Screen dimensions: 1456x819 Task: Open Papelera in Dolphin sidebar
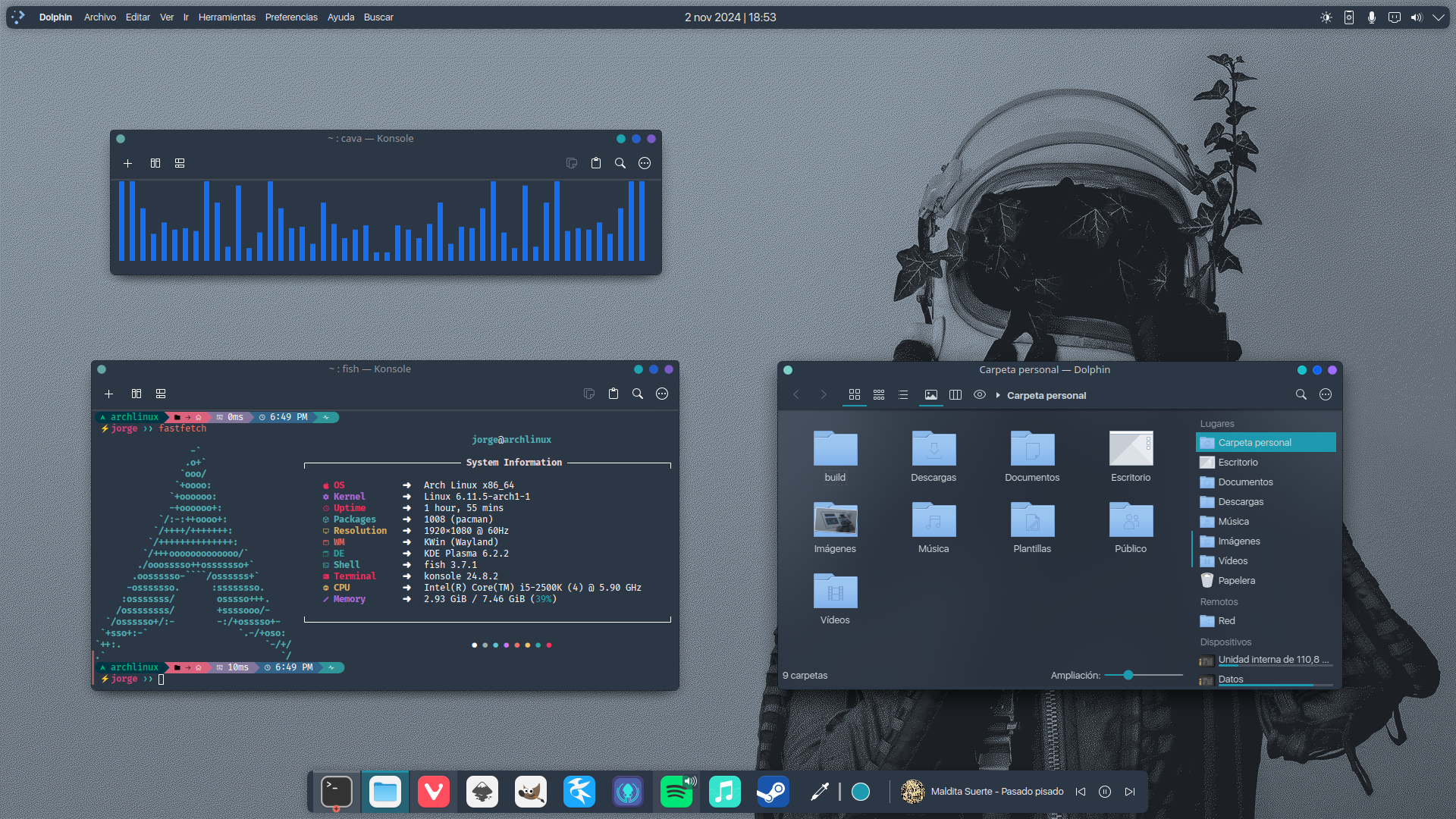pos(1266,580)
